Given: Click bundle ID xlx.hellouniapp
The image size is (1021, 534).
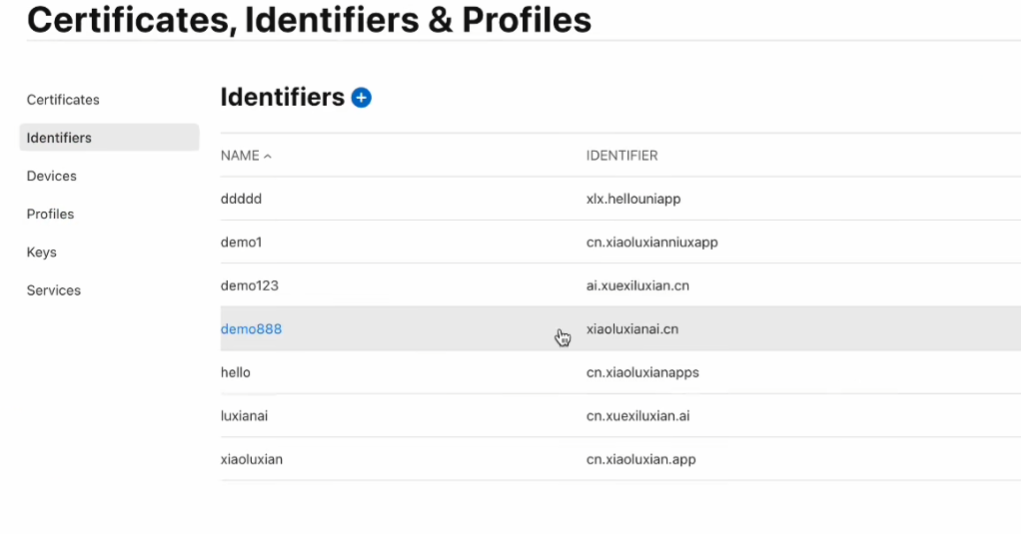Looking at the screenshot, I should click(633, 199).
